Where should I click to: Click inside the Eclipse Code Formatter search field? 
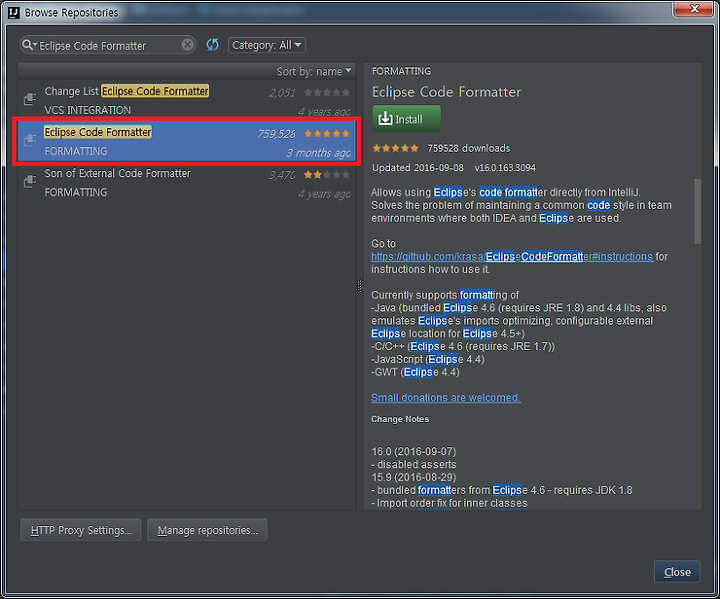coord(109,45)
